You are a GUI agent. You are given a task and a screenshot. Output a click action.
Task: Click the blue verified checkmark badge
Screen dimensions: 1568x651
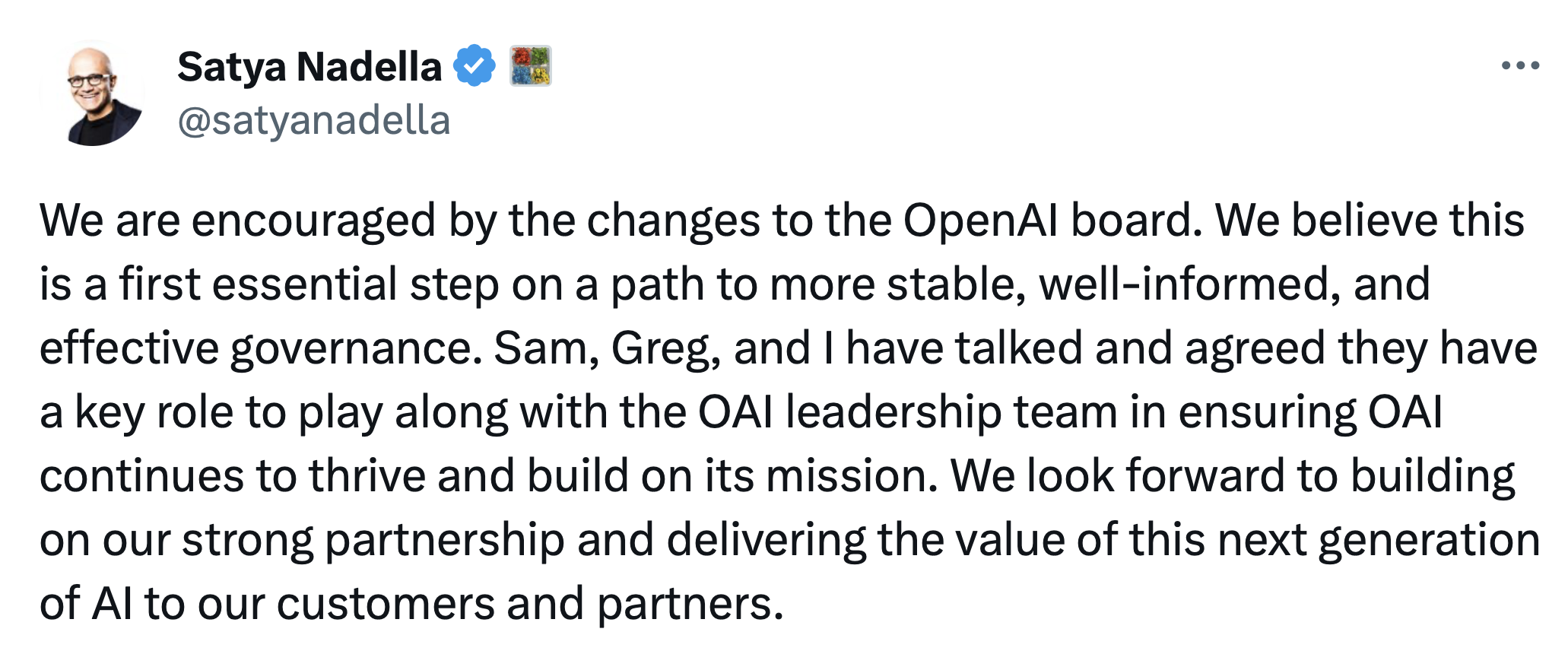475,66
